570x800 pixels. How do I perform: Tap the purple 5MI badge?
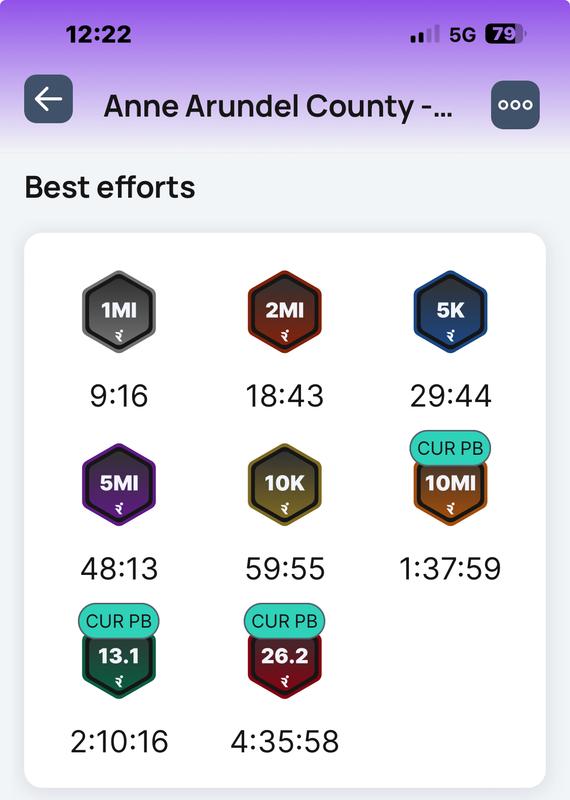tap(119, 485)
